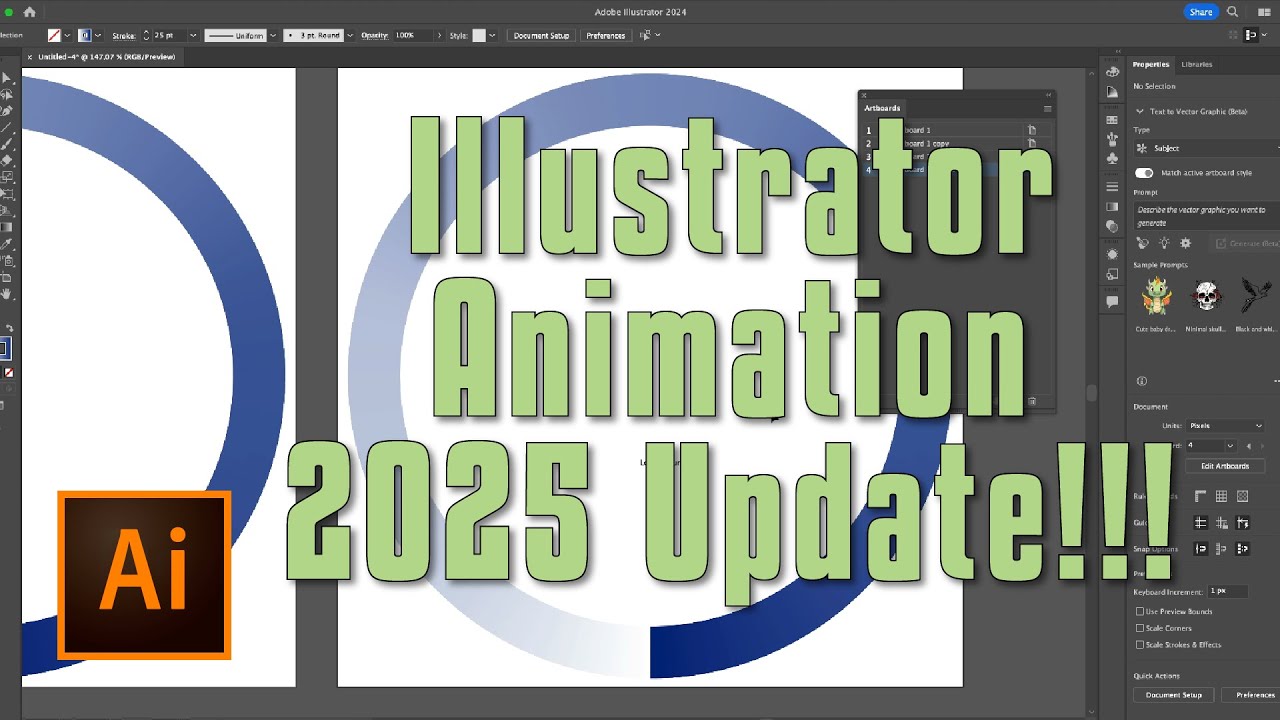Open the Stroke panel lines icon
Image resolution: width=1280 pixels, height=720 pixels.
[1112, 187]
